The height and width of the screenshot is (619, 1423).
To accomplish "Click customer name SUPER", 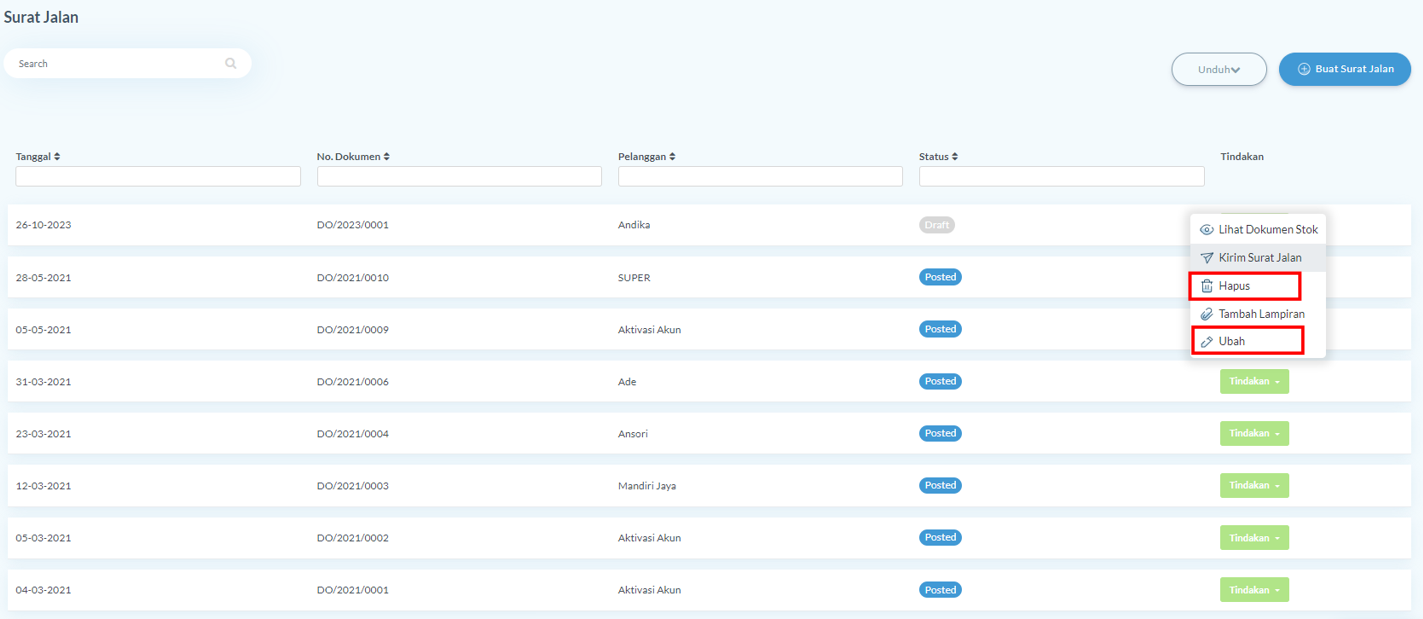I will pyautogui.click(x=634, y=277).
